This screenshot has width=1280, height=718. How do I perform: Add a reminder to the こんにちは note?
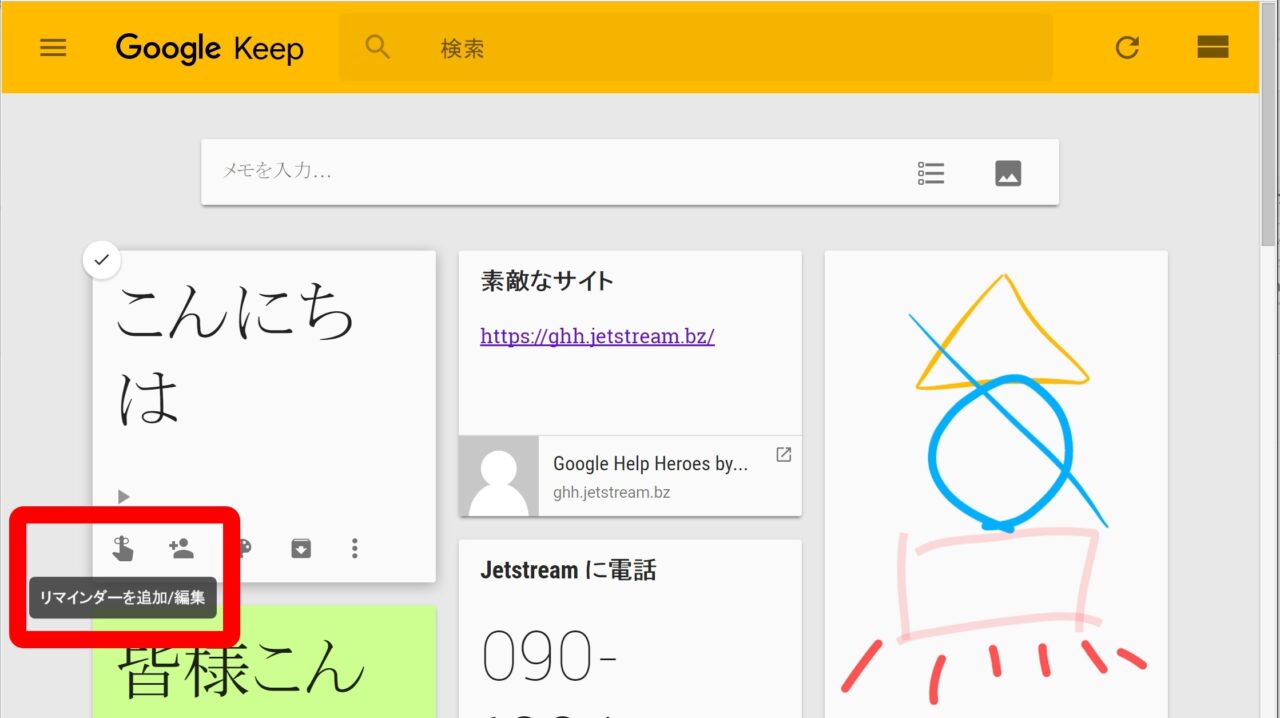[123, 548]
